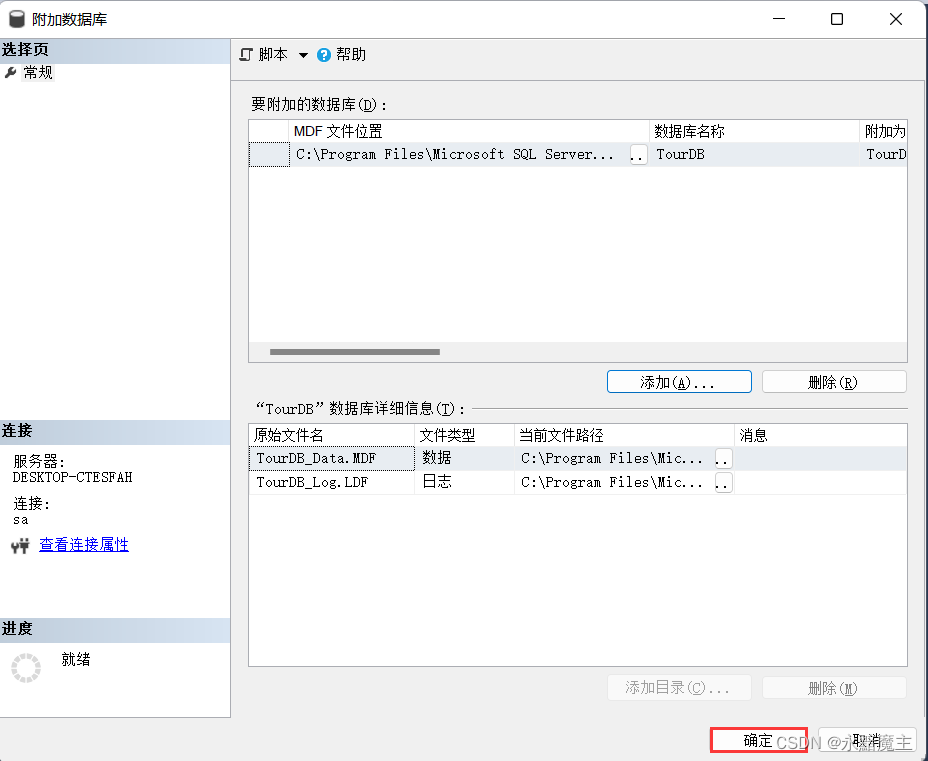This screenshot has height=761, width=928.
Task: Click the log file type cell
Action: (x=465, y=482)
